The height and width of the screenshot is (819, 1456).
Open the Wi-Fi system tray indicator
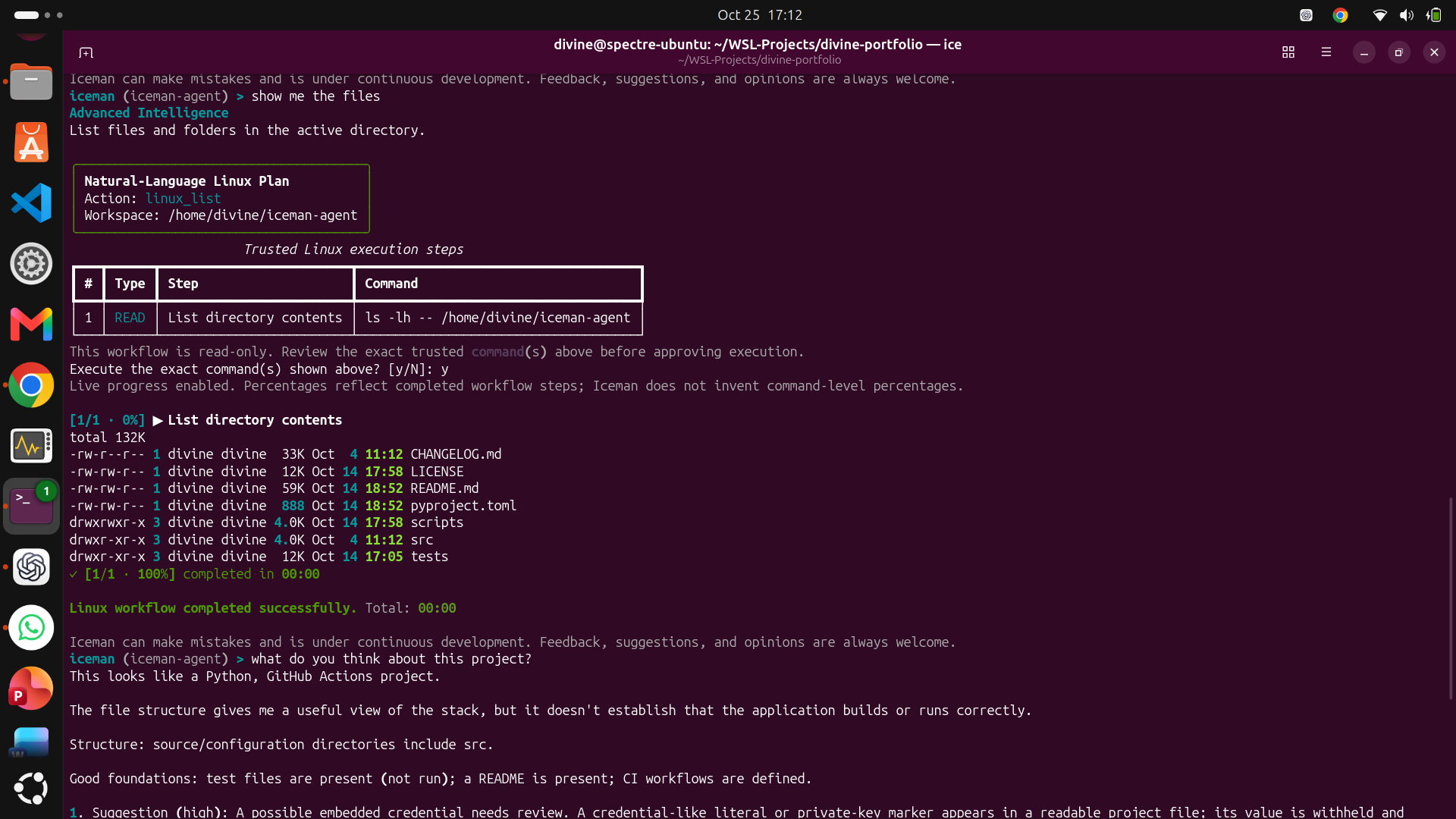(x=1379, y=15)
